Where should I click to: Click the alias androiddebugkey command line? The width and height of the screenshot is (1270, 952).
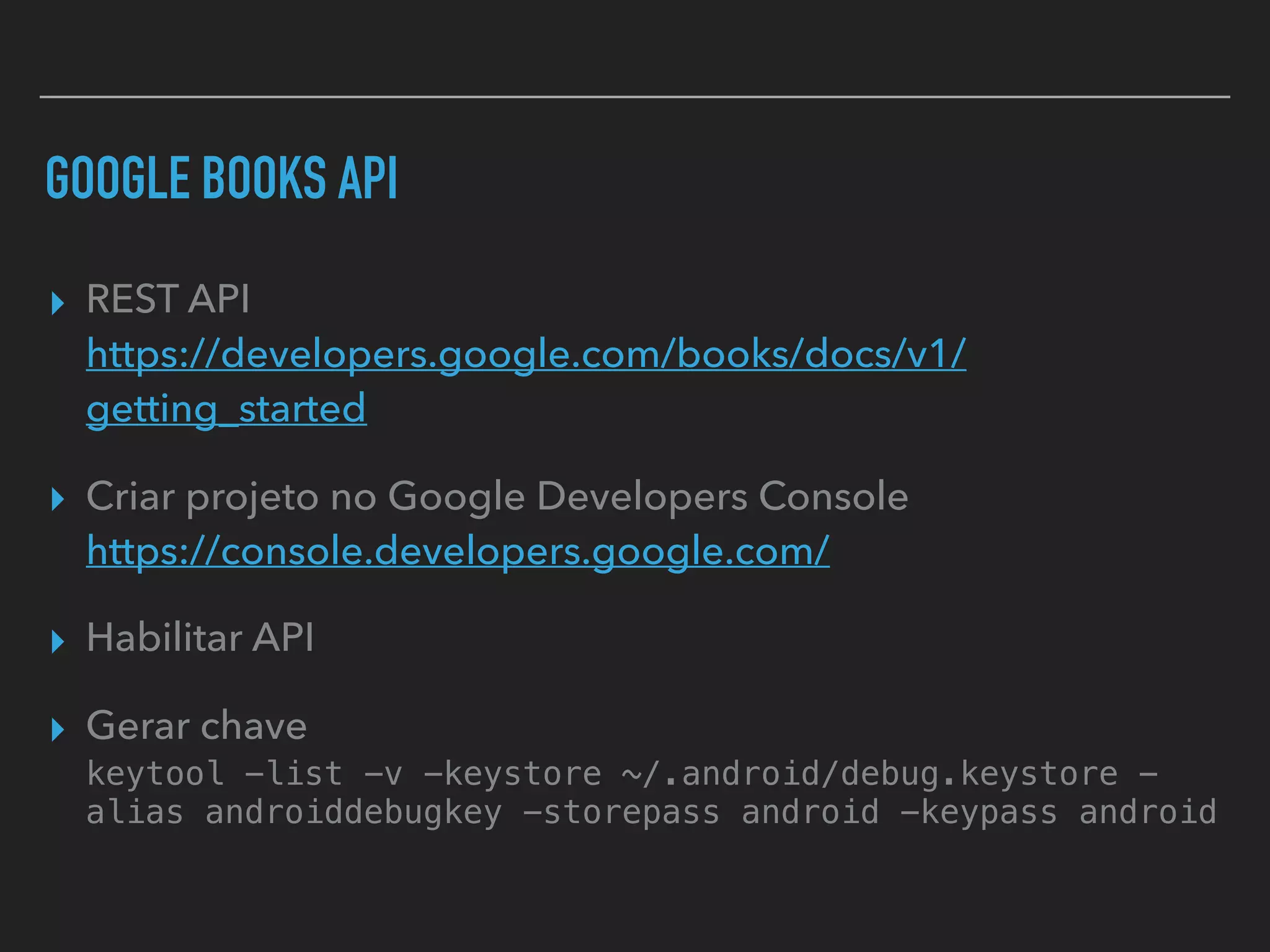coord(651,813)
